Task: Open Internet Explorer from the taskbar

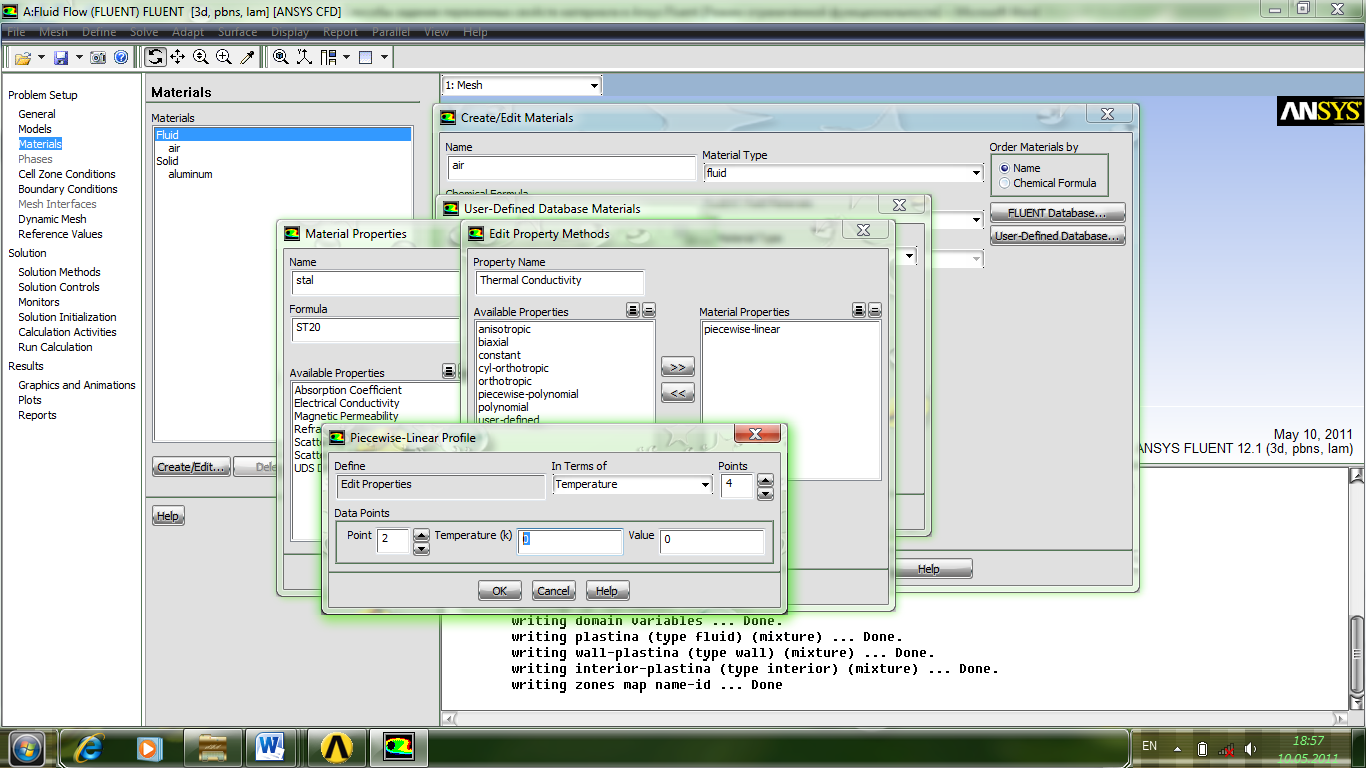Action: [x=89, y=747]
